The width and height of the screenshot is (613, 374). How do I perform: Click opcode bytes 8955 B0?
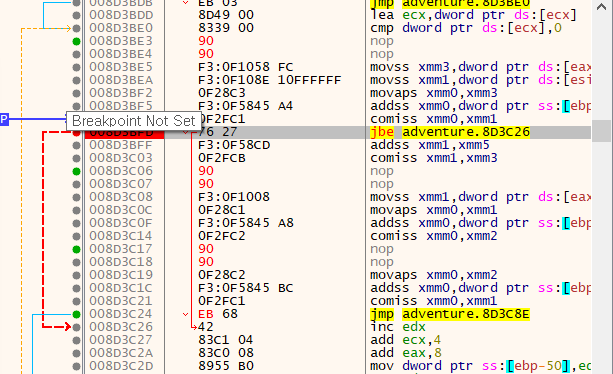[226, 366]
